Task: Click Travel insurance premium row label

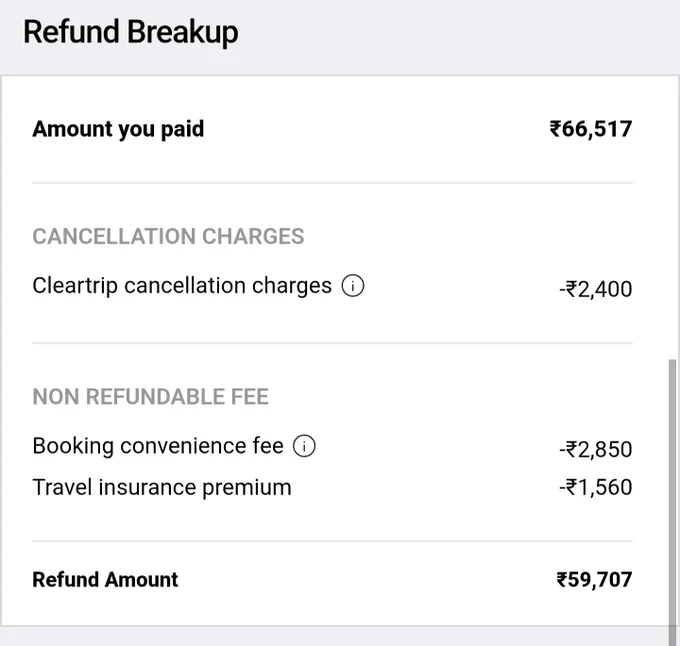Action: click(x=162, y=487)
